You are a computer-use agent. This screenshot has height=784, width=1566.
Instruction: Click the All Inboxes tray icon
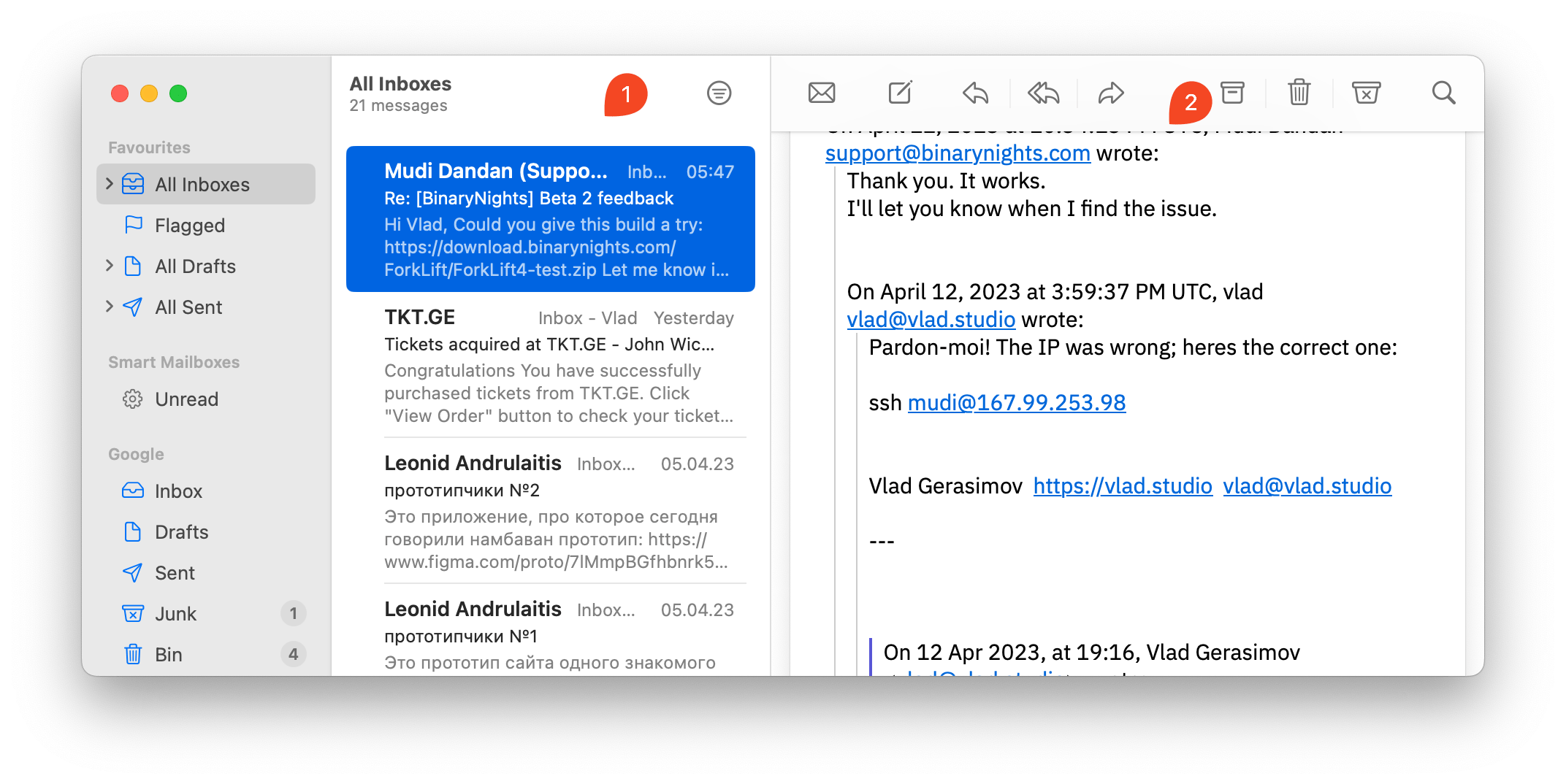click(133, 184)
